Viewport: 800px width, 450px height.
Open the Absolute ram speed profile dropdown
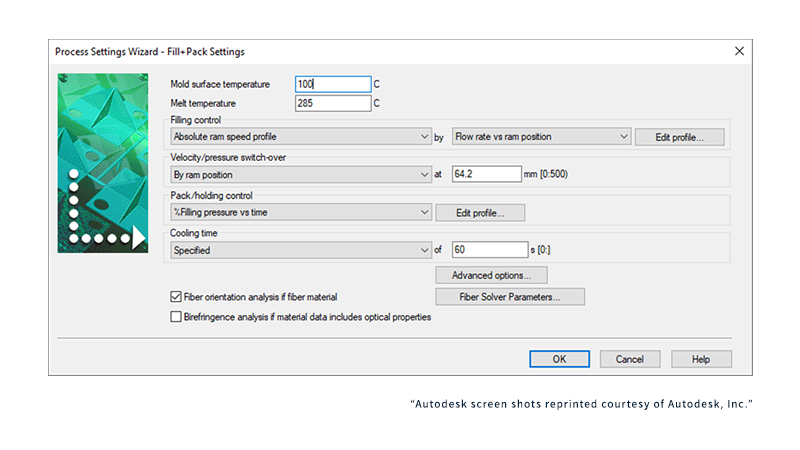coord(301,137)
